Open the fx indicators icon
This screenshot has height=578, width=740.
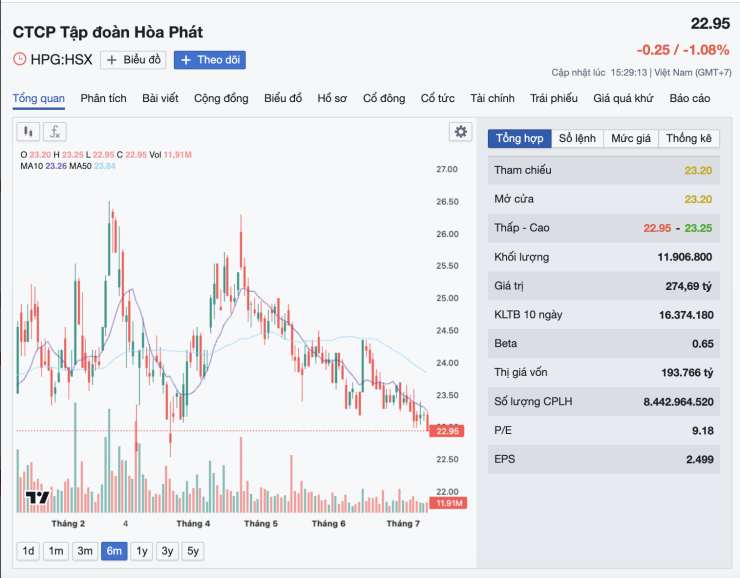pyautogui.click(x=55, y=132)
